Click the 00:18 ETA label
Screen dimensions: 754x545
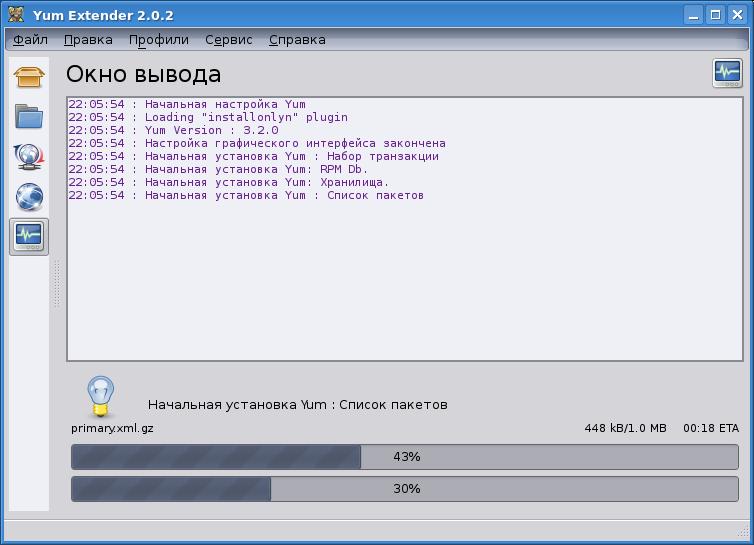[711, 428]
